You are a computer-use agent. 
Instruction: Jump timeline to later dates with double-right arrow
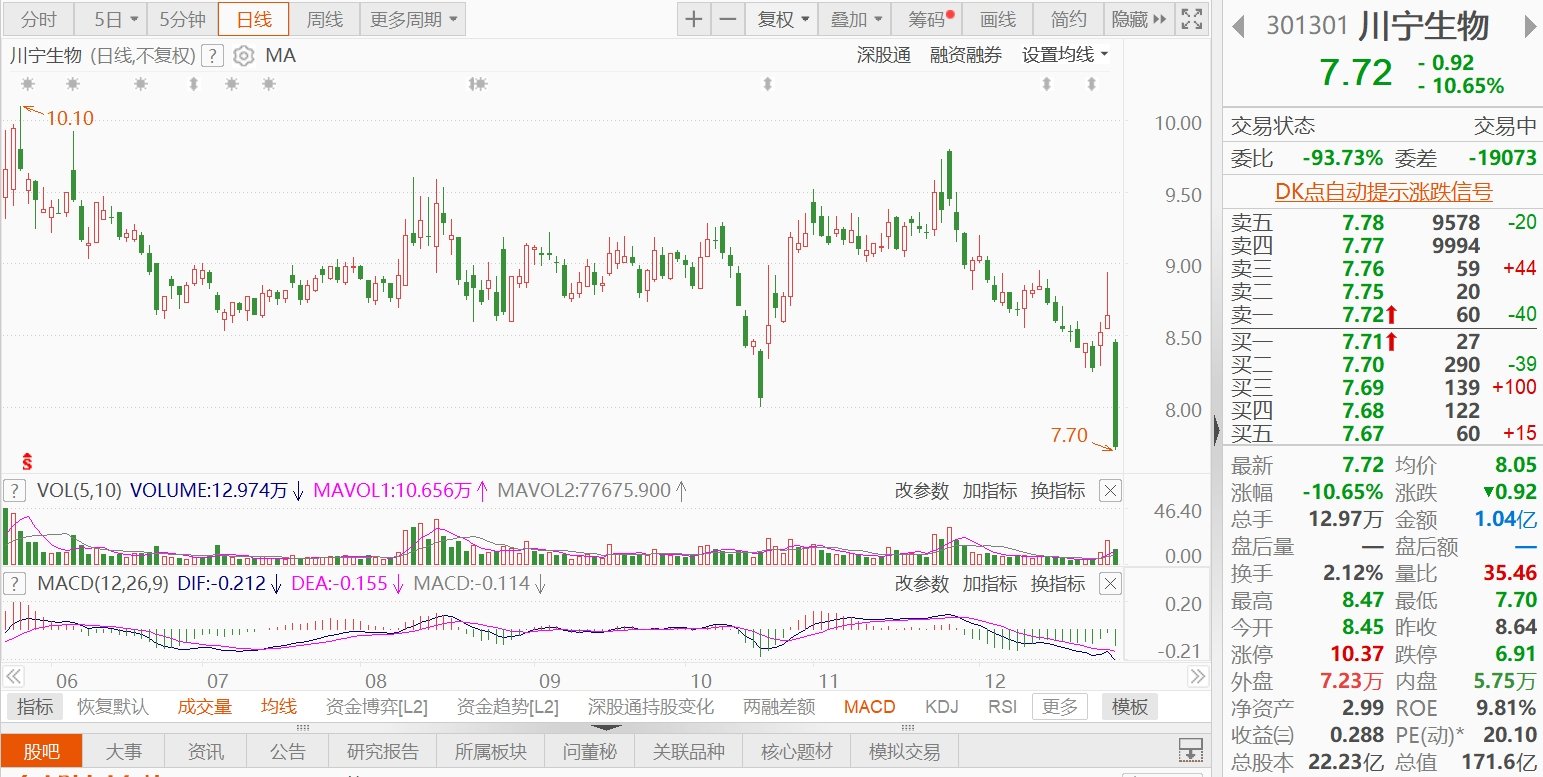pyautogui.click(x=1196, y=676)
